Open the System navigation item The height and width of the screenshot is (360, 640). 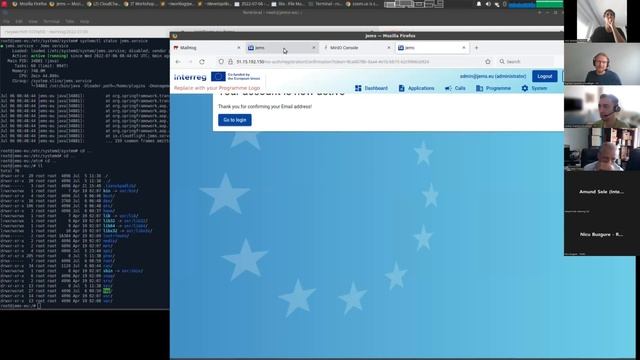pyautogui.click(x=534, y=88)
